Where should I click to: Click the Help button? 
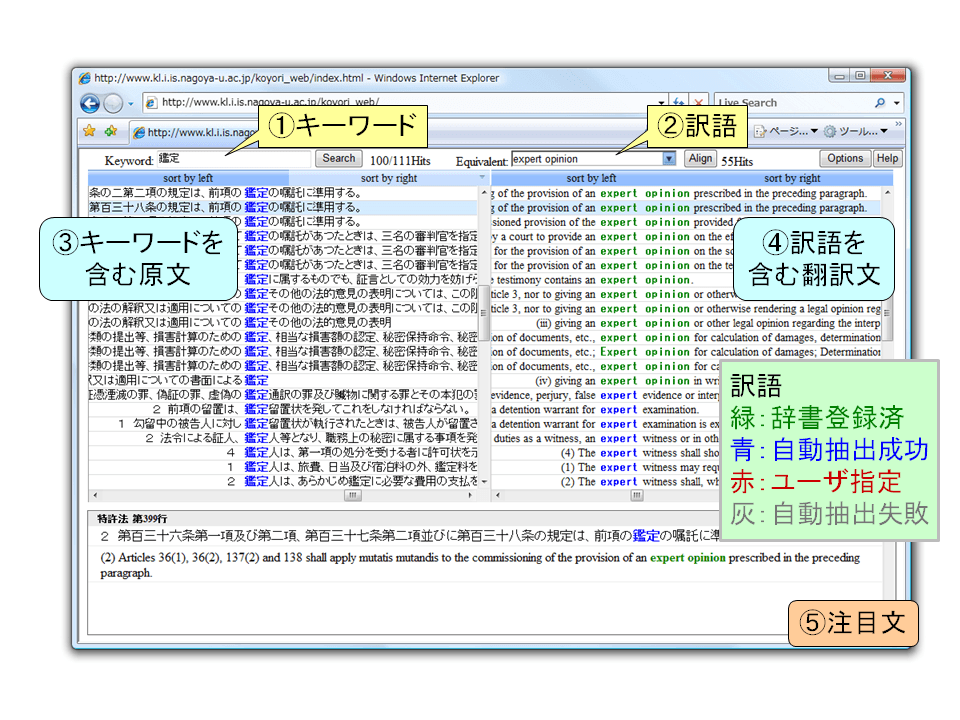coord(887,159)
